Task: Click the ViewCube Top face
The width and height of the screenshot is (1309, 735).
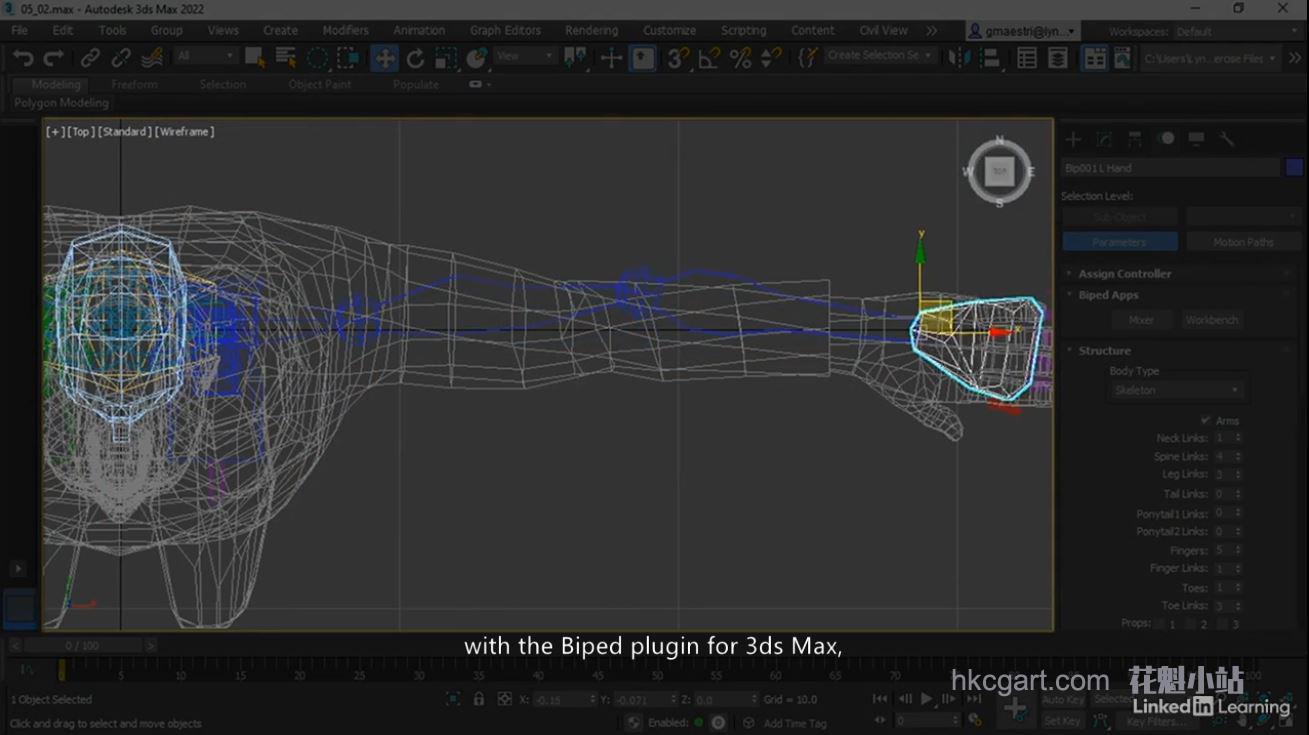Action: (999, 171)
